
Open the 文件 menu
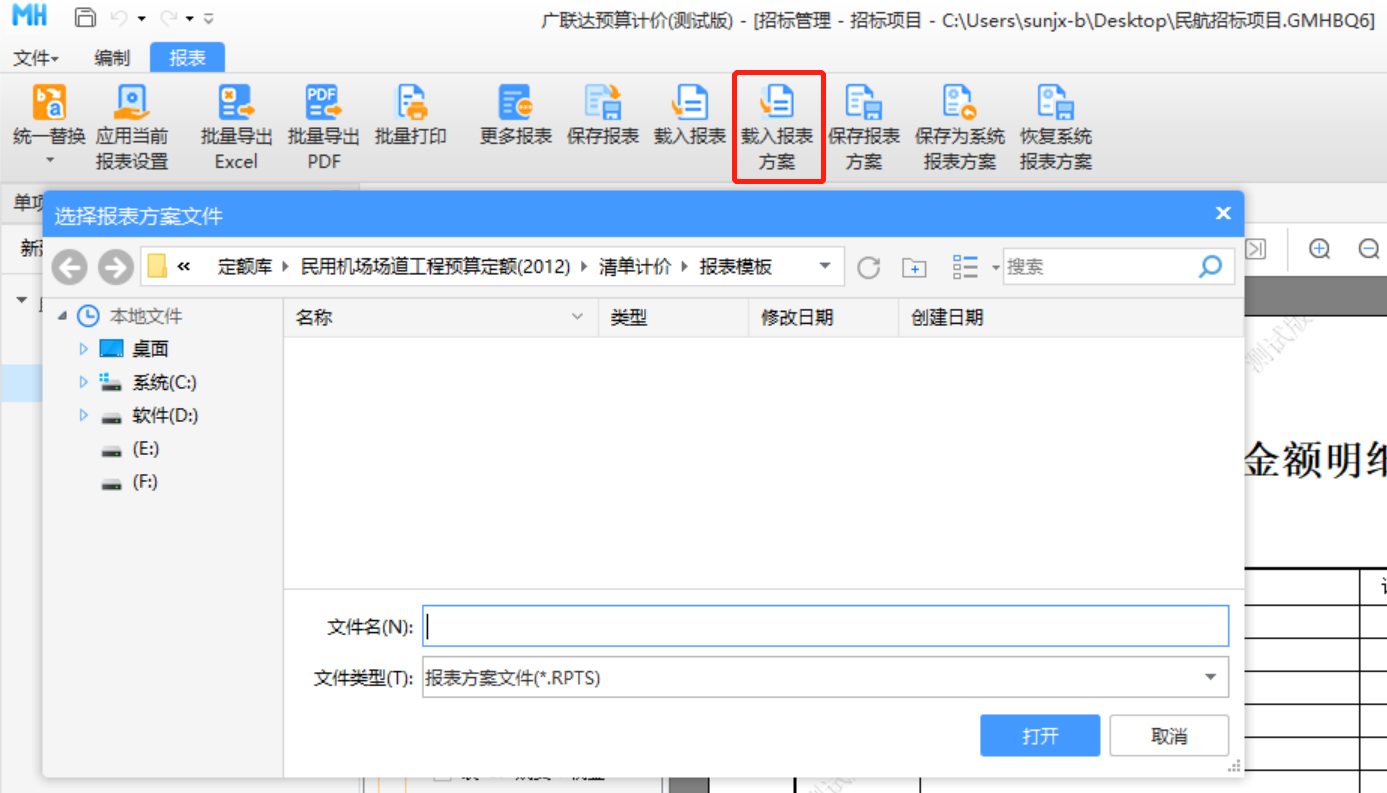[x=35, y=58]
